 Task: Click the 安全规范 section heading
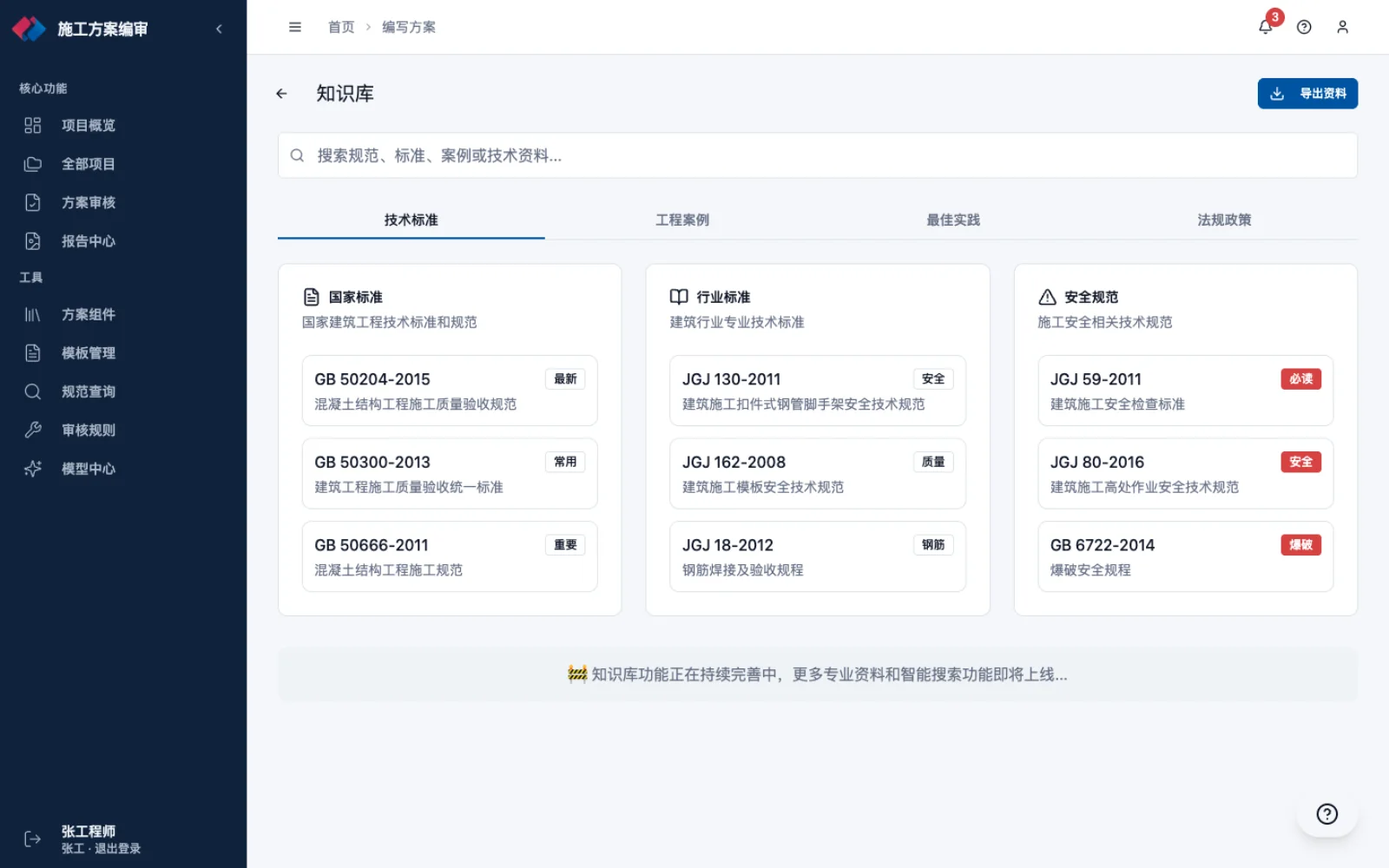pos(1091,297)
